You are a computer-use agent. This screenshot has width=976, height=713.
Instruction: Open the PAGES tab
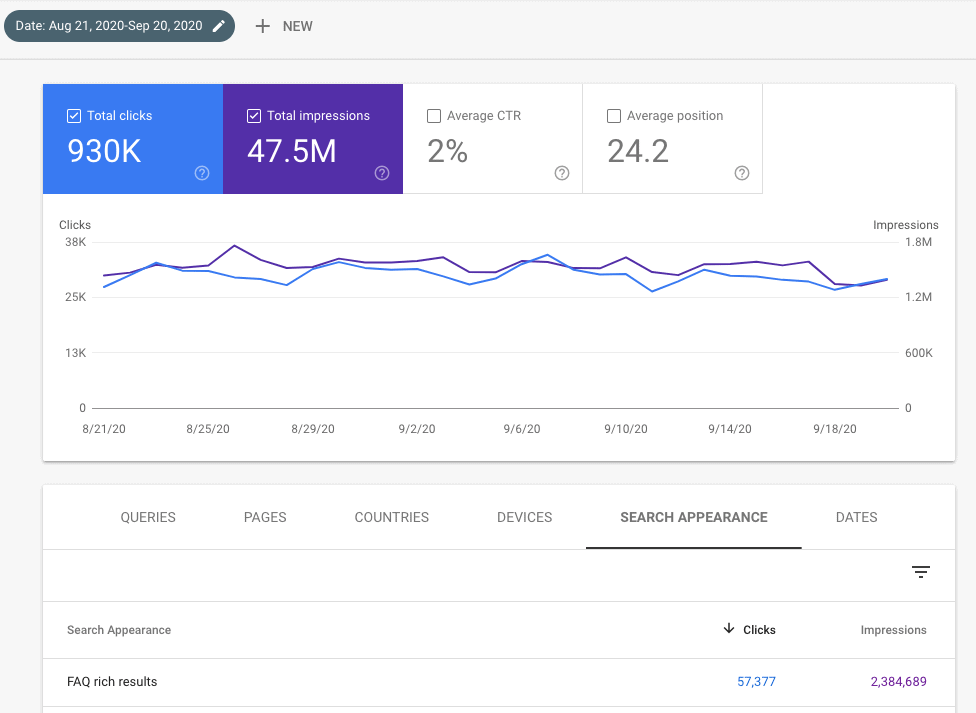click(264, 517)
